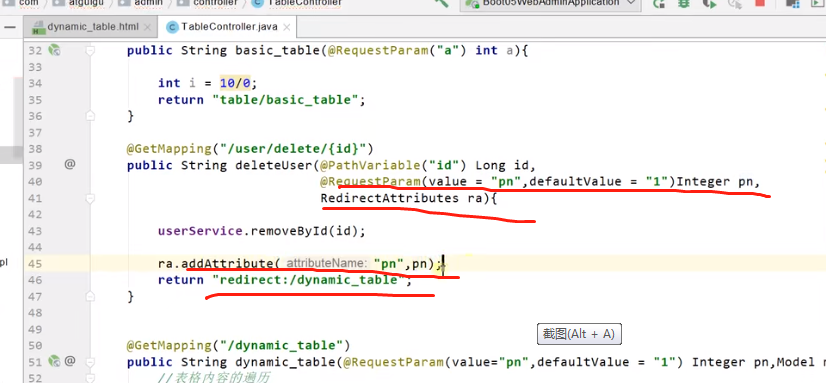The height and width of the screenshot is (383, 826).
Task: Click the web endpoint gutter icon on line 32
Action: pyautogui.click(x=54, y=50)
